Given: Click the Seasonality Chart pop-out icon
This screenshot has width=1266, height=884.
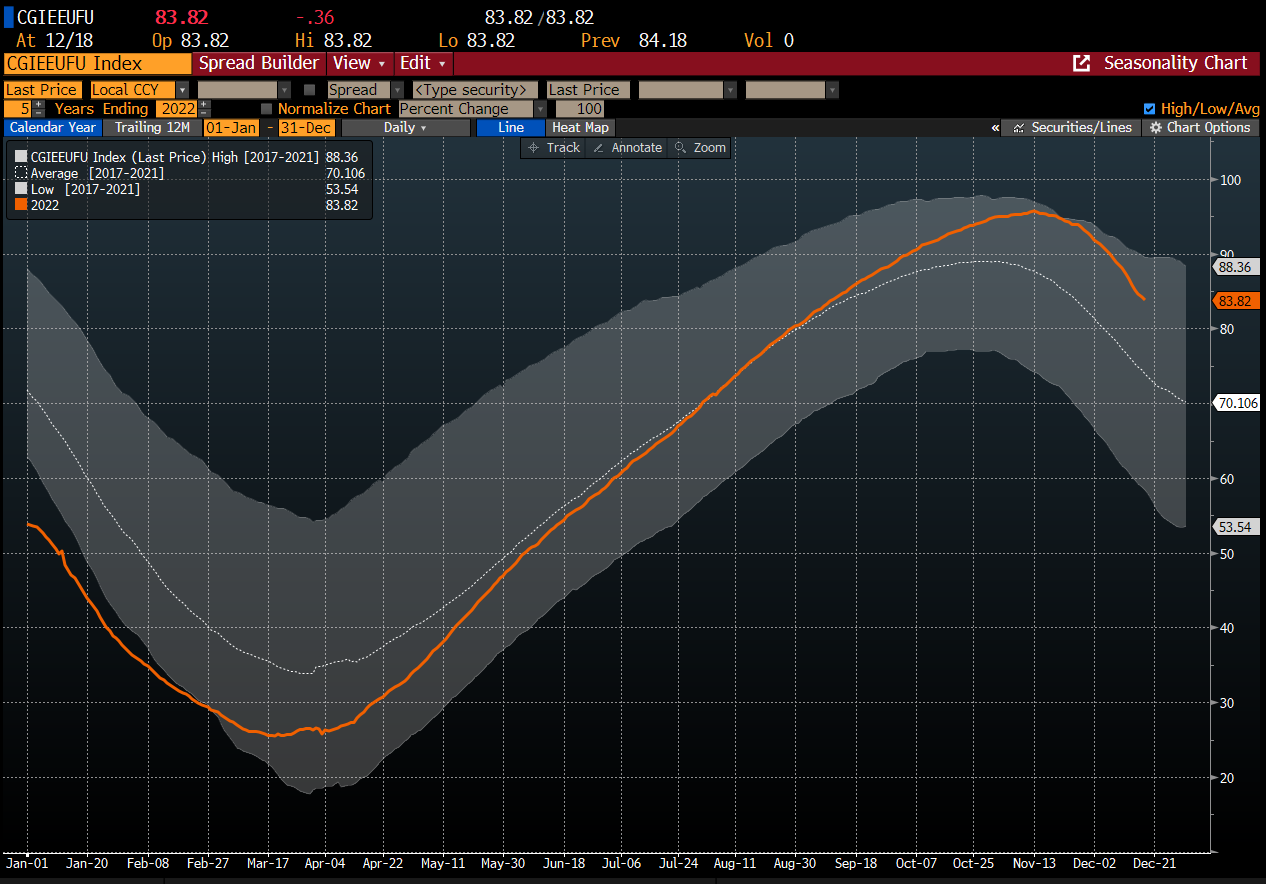Looking at the screenshot, I should pos(1082,63).
